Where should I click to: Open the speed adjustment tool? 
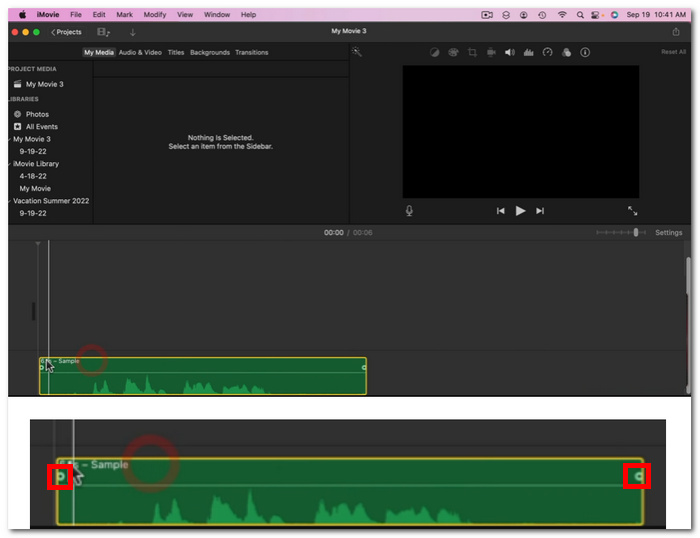pos(547,53)
